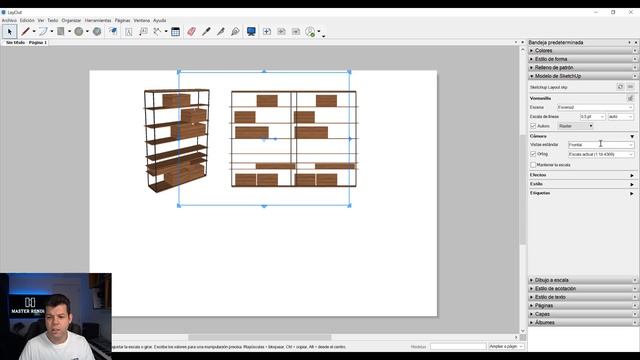Open the Ayuda menu

pyautogui.click(x=160, y=20)
